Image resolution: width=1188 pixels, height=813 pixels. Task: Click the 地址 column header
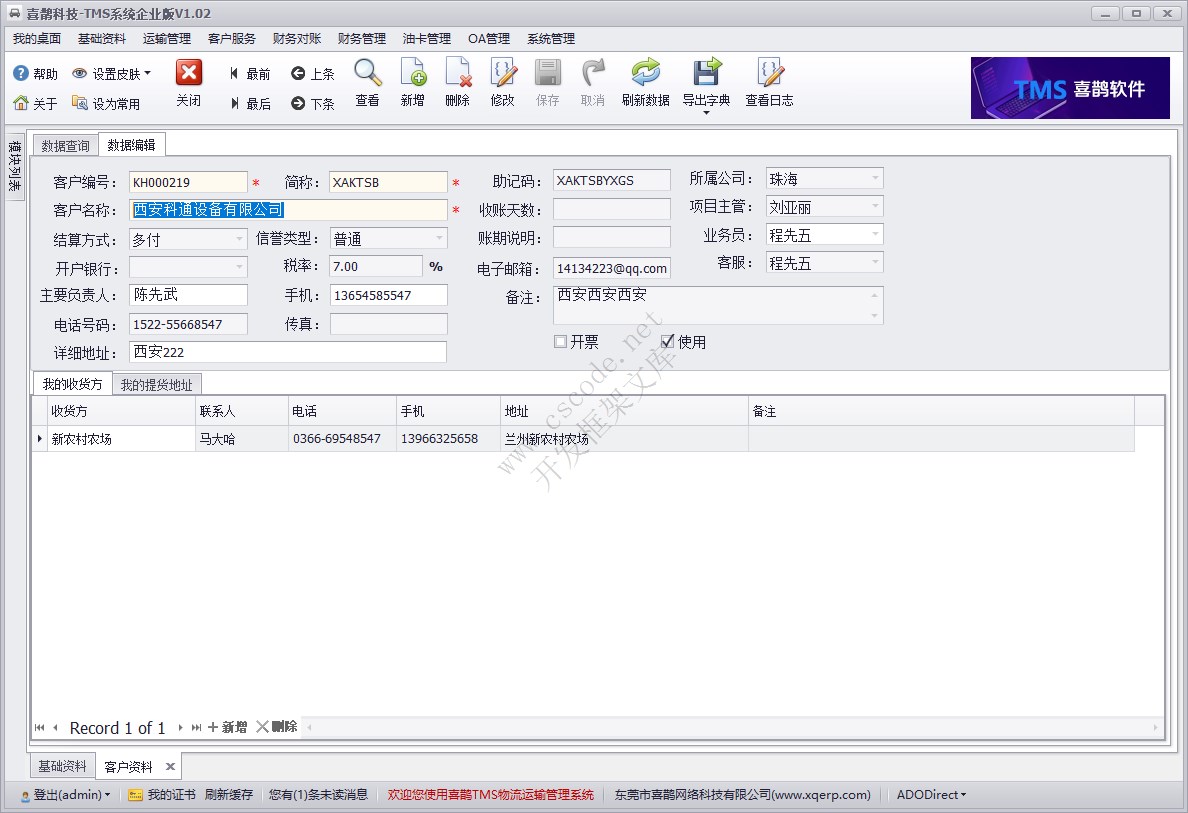click(x=624, y=411)
